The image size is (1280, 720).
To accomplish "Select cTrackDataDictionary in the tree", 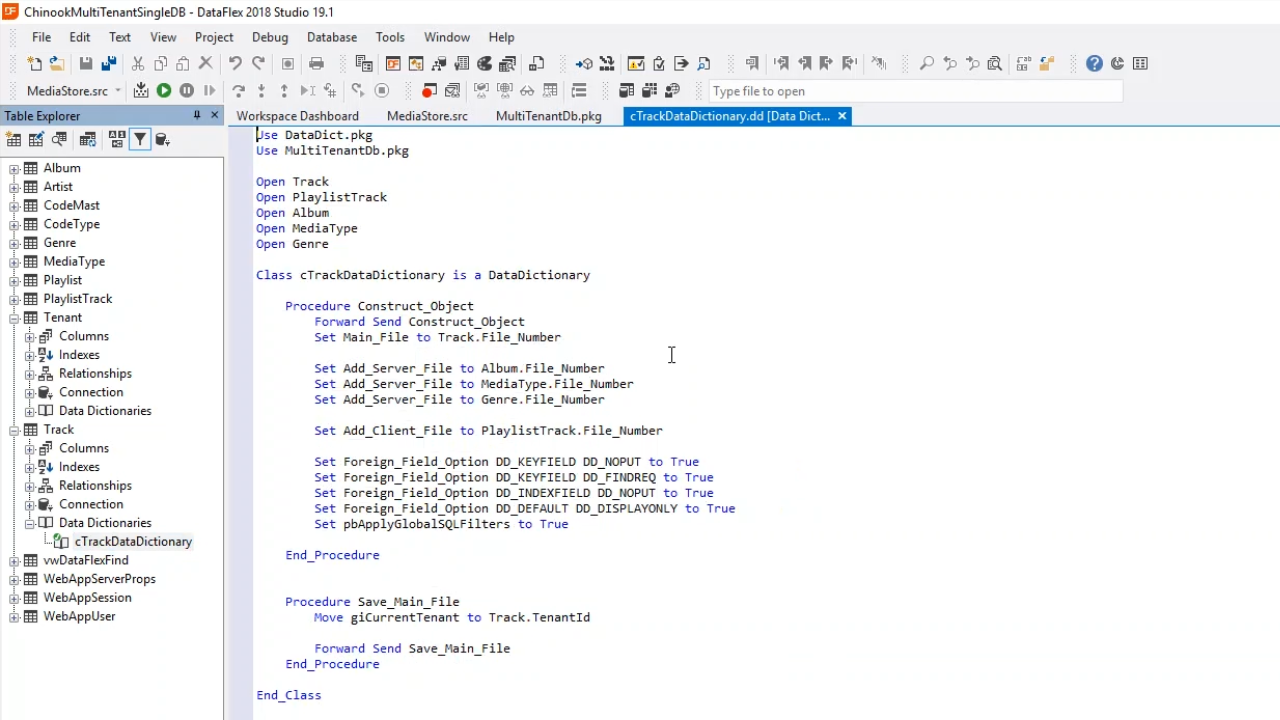I will coord(132,542).
